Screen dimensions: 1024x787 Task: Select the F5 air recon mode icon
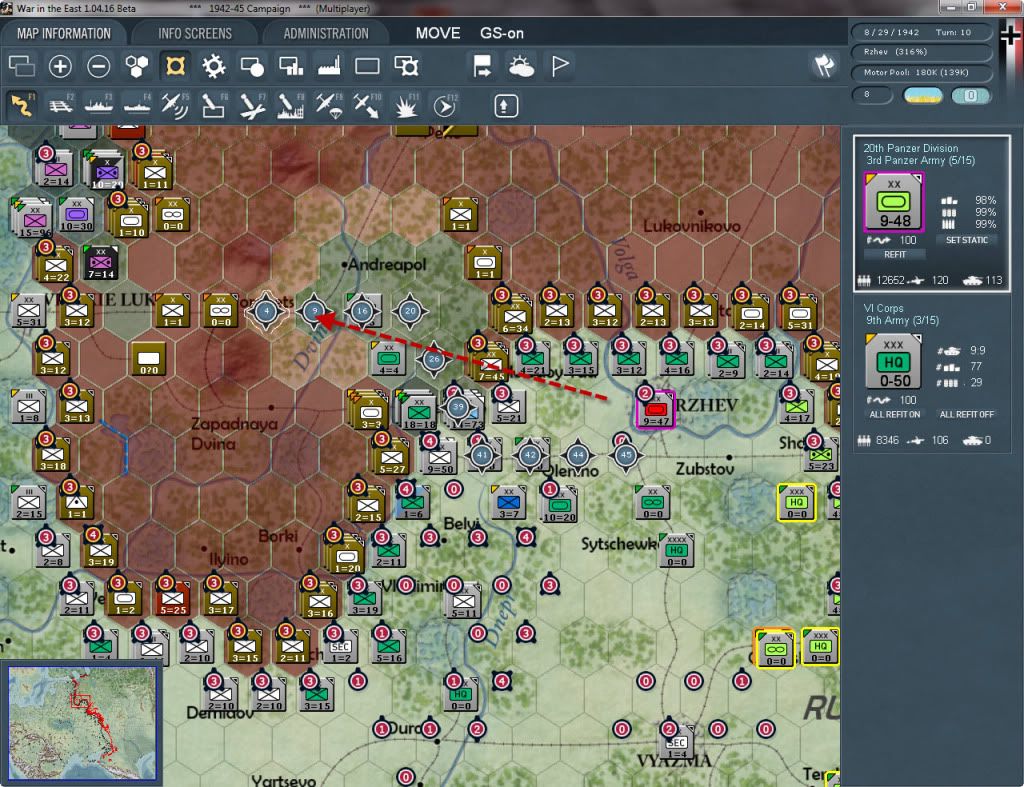pyautogui.click(x=175, y=105)
